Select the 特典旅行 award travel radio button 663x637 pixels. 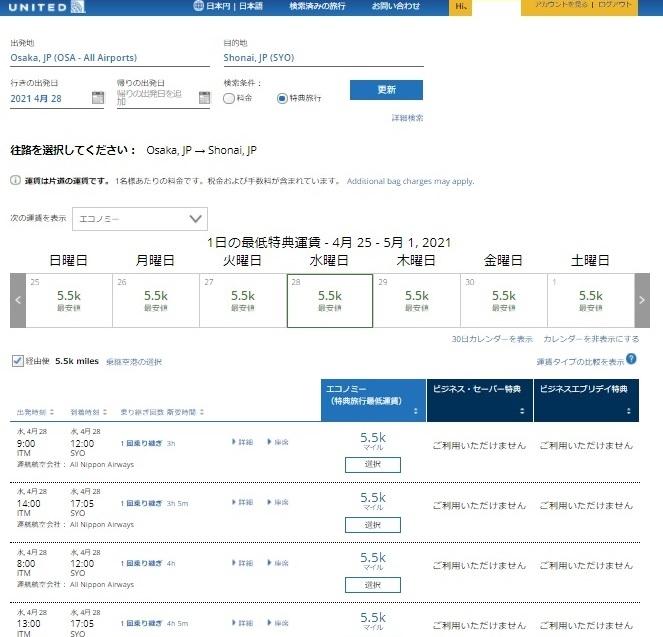(x=282, y=98)
